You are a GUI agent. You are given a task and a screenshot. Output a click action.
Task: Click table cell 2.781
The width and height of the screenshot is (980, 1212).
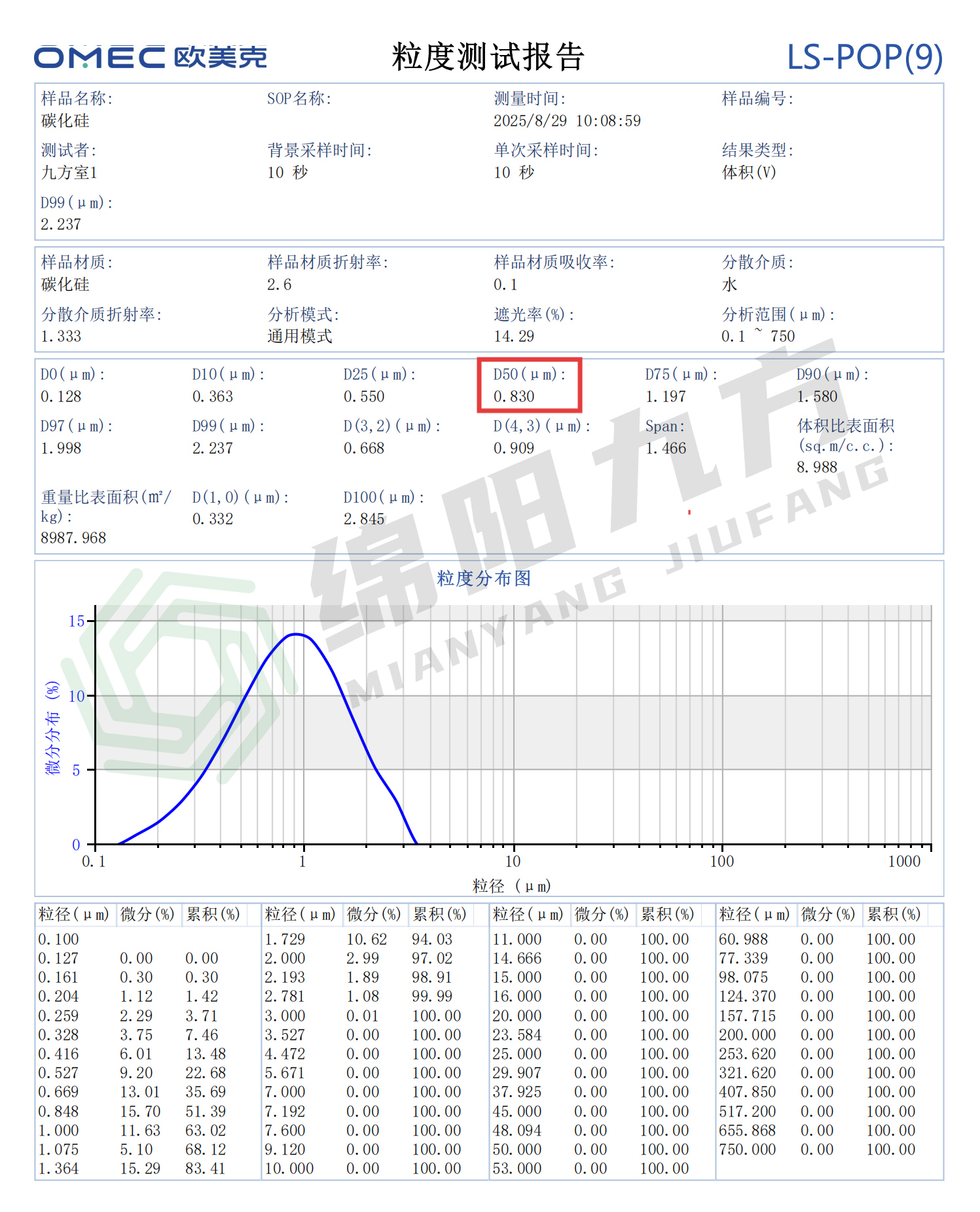tap(285, 996)
